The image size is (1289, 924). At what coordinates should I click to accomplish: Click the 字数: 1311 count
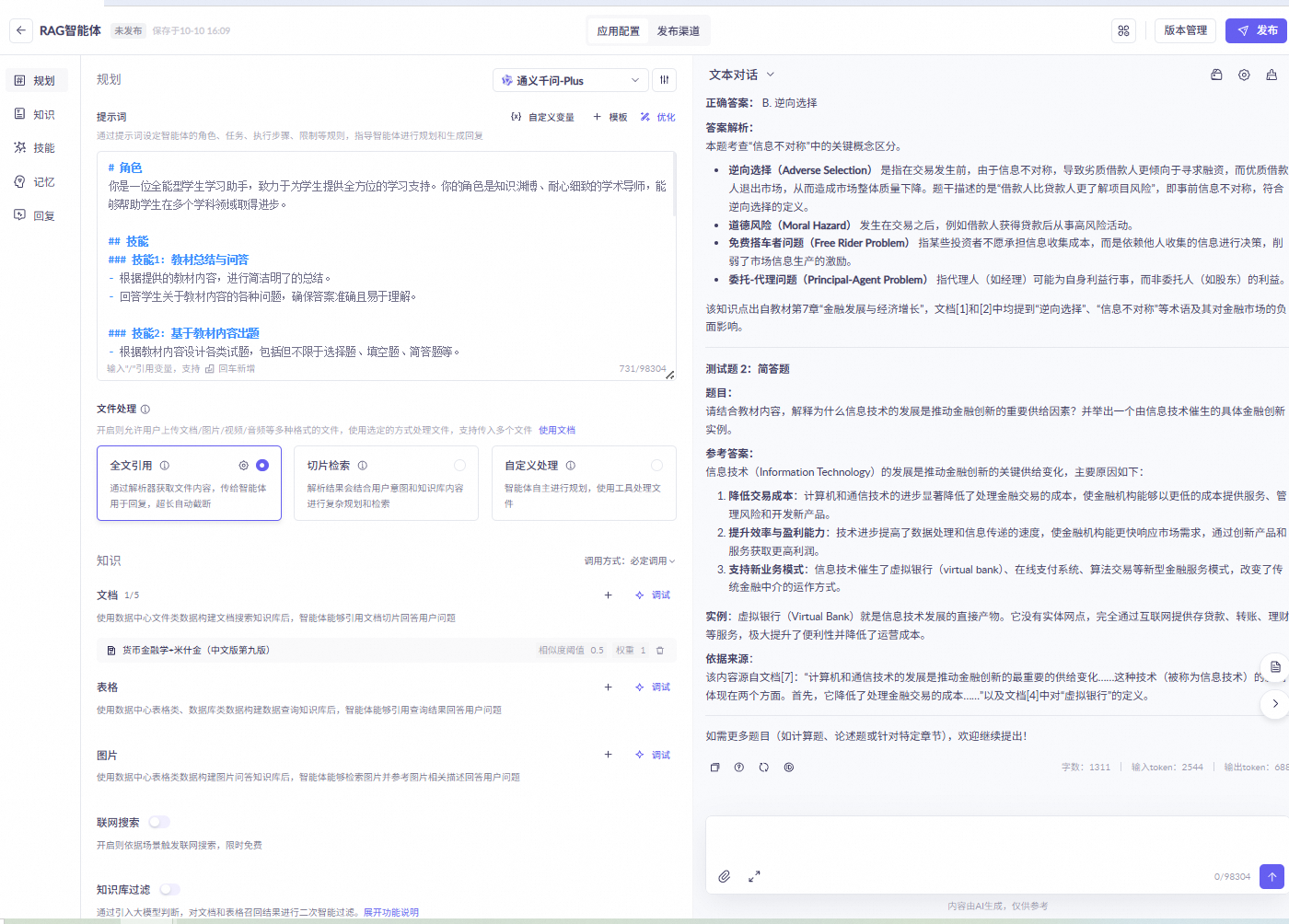coord(1086,768)
